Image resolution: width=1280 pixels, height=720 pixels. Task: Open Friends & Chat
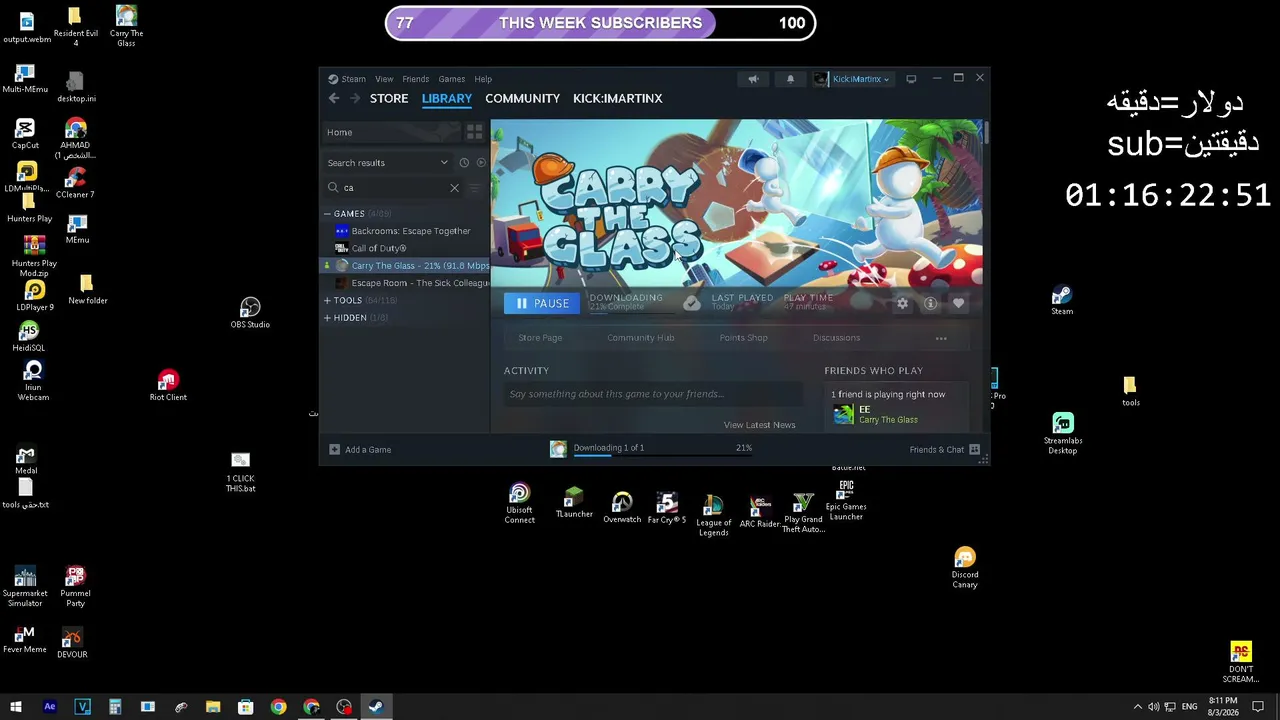coord(944,450)
